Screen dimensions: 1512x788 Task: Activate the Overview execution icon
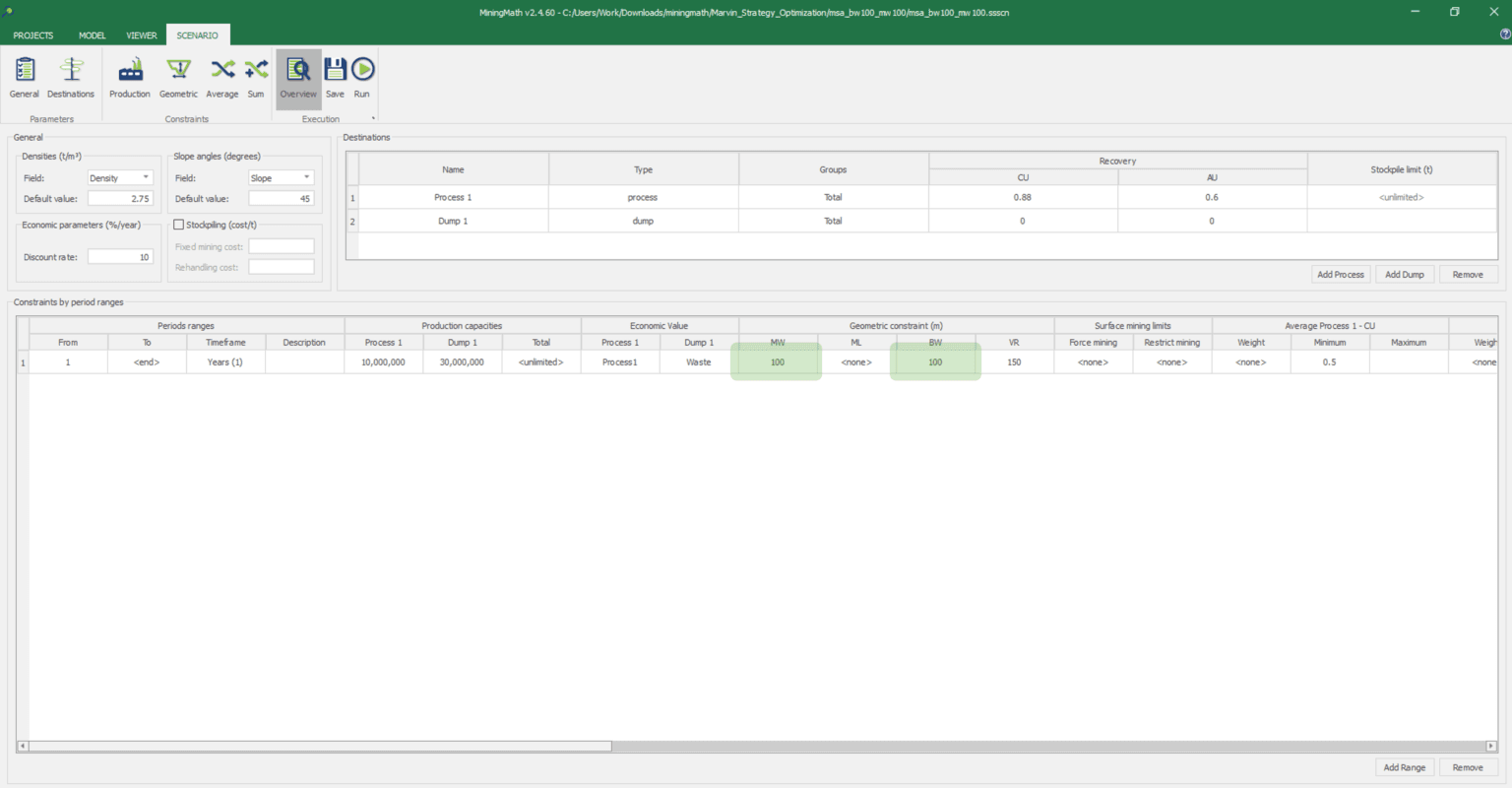pos(297,69)
